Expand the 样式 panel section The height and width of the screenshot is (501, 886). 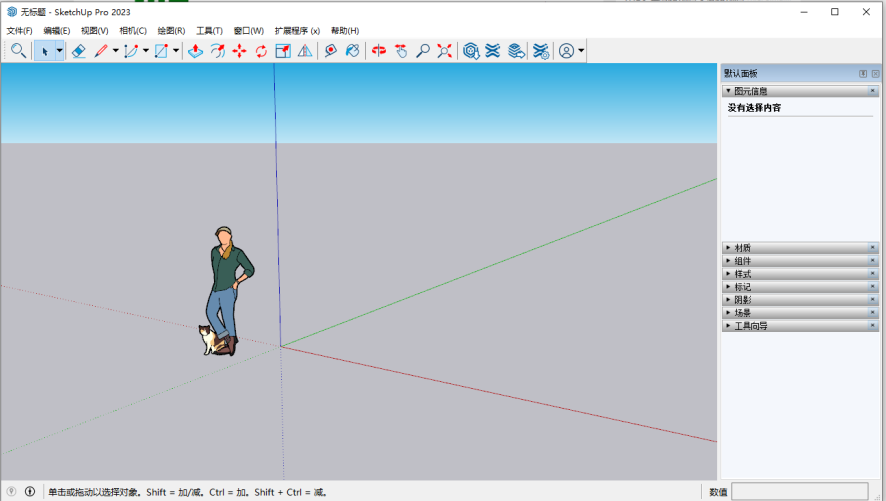(x=728, y=273)
